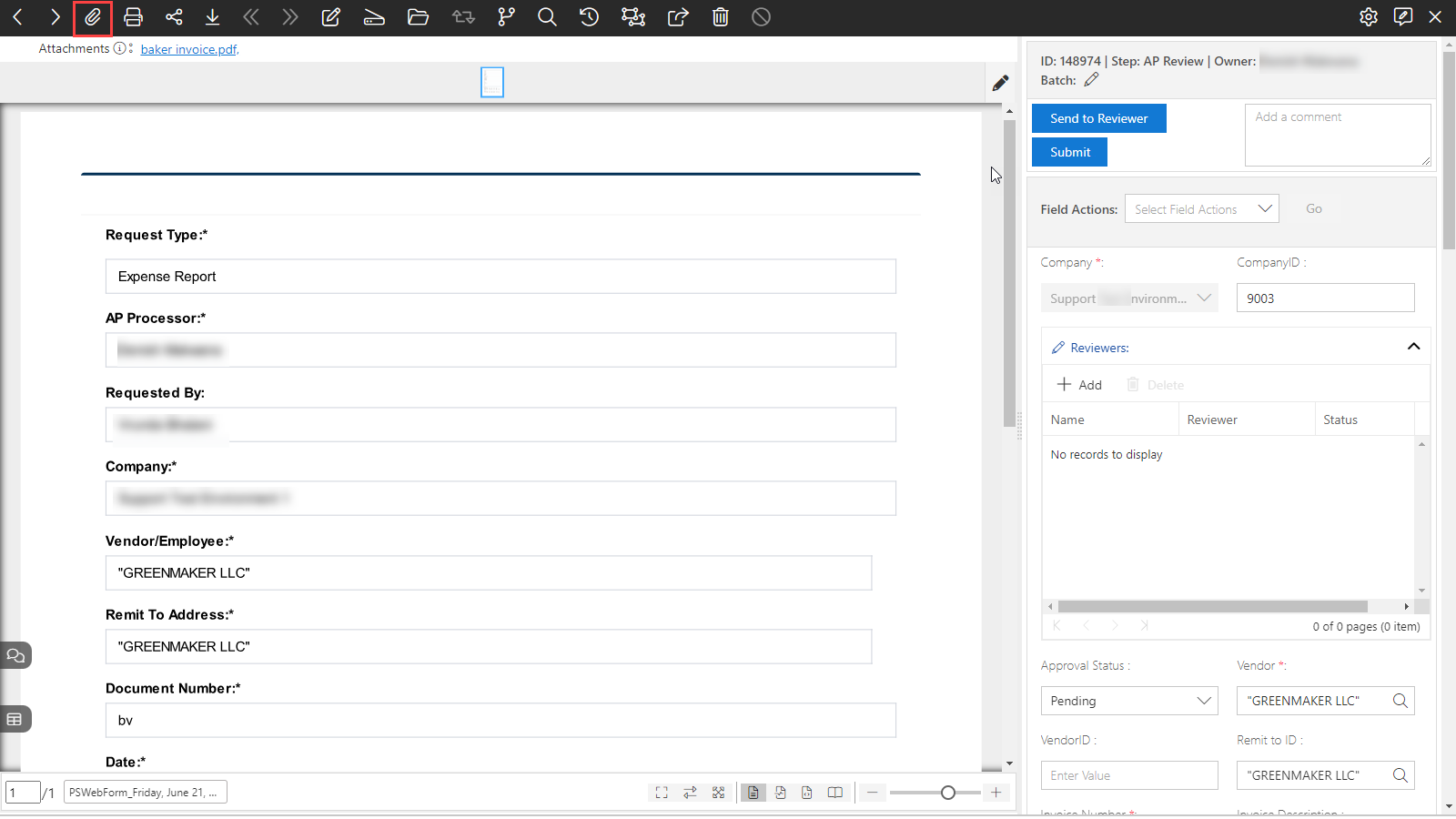The height and width of the screenshot is (819, 1456).
Task: Click the Send to Reviewer button
Action: pyautogui.click(x=1099, y=118)
